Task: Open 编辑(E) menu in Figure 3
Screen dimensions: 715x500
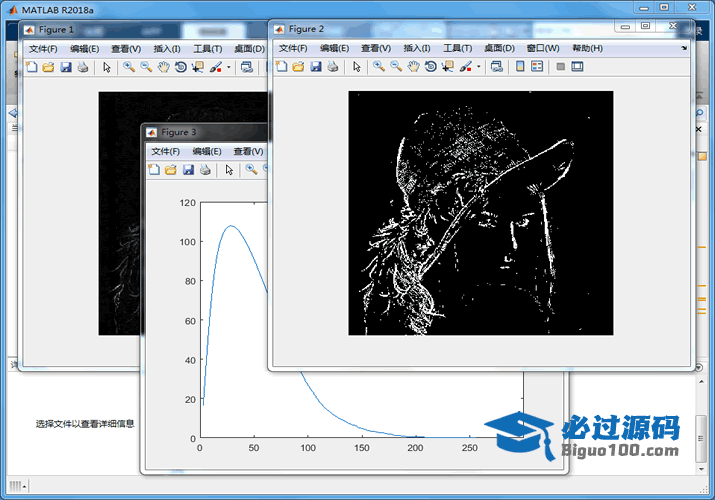Action: click(x=207, y=151)
